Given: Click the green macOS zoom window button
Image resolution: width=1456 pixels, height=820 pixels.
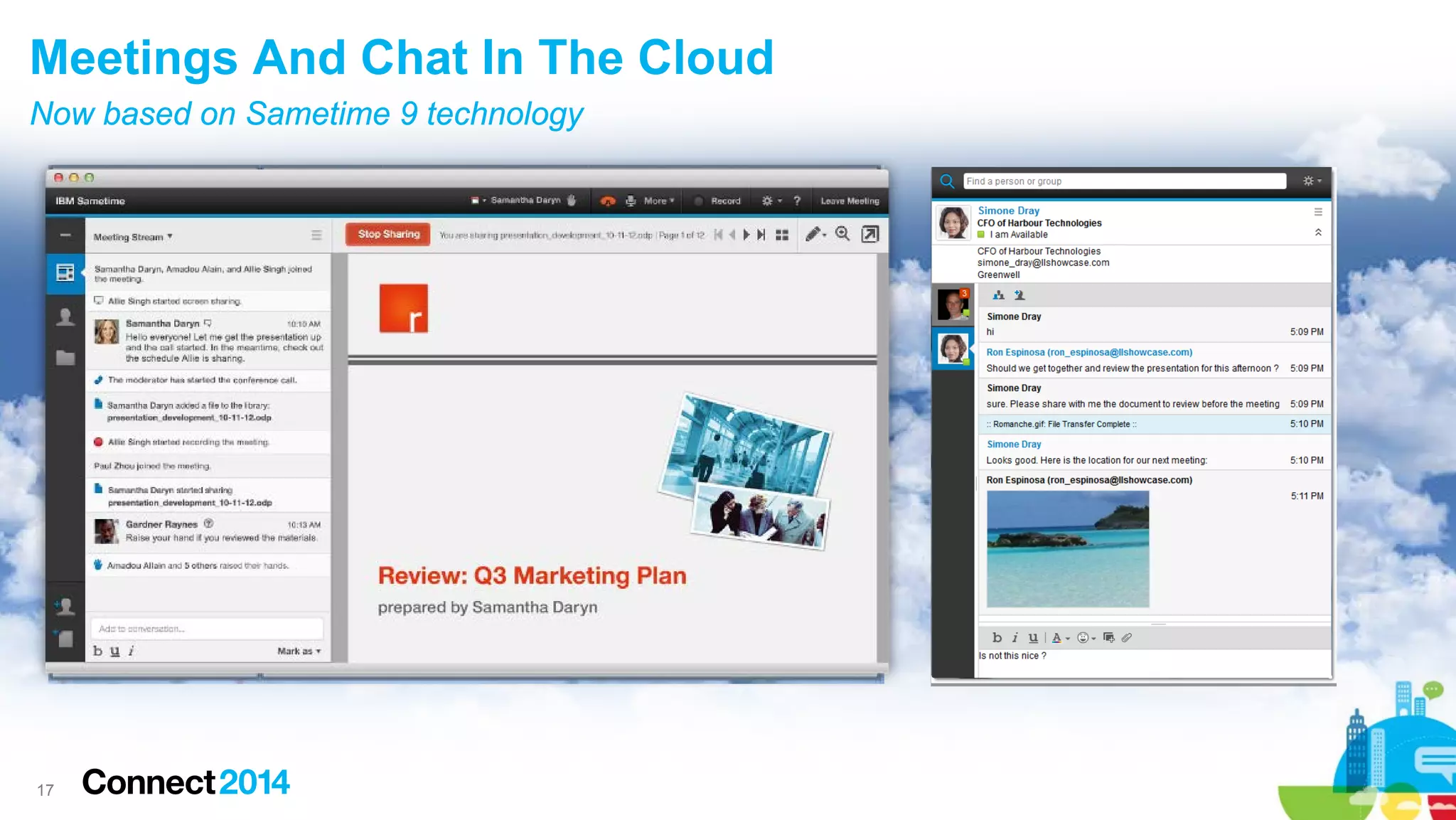Looking at the screenshot, I should tap(89, 177).
